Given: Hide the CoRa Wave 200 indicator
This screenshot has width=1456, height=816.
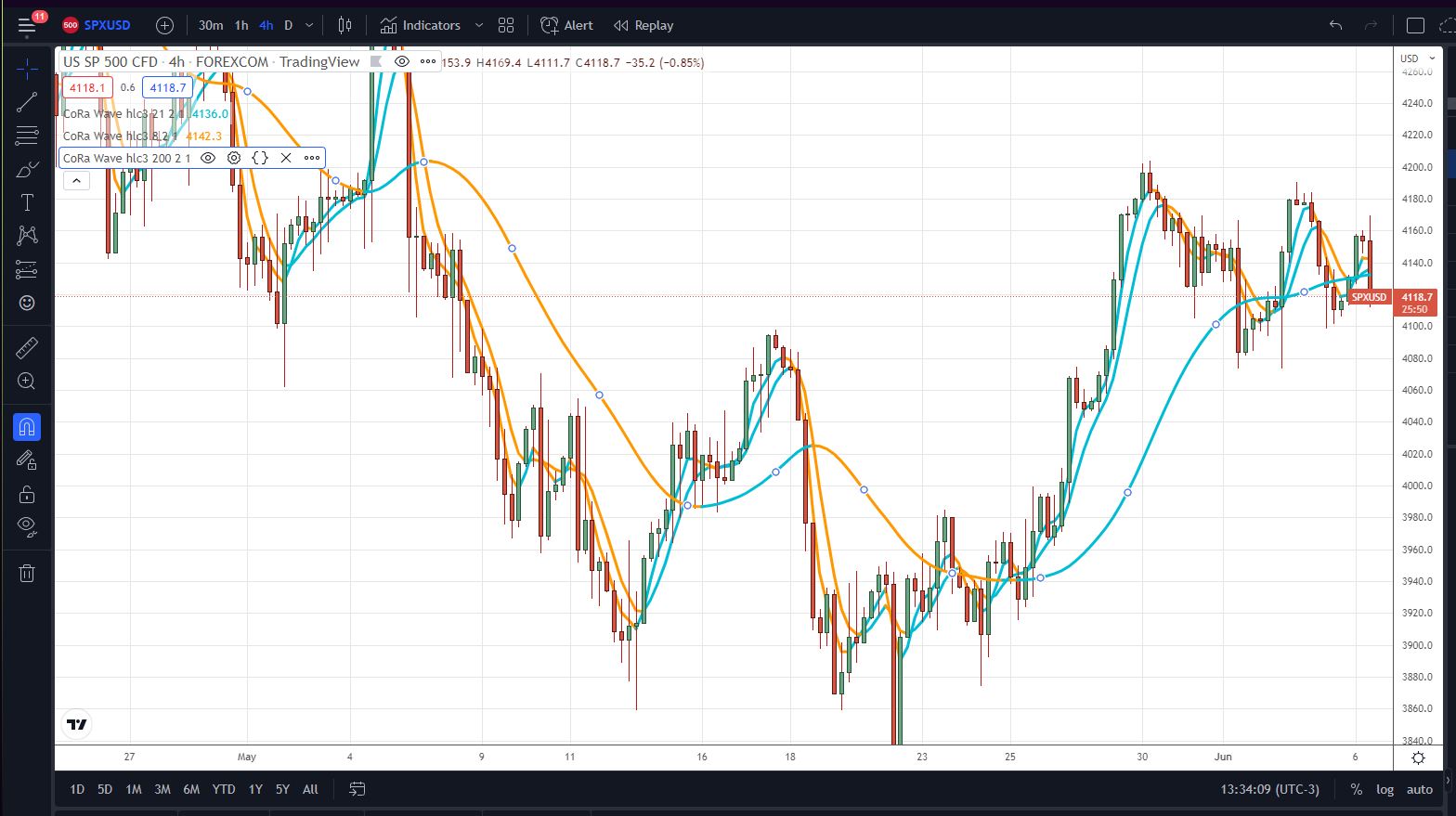Looking at the screenshot, I should (x=208, y=158).
